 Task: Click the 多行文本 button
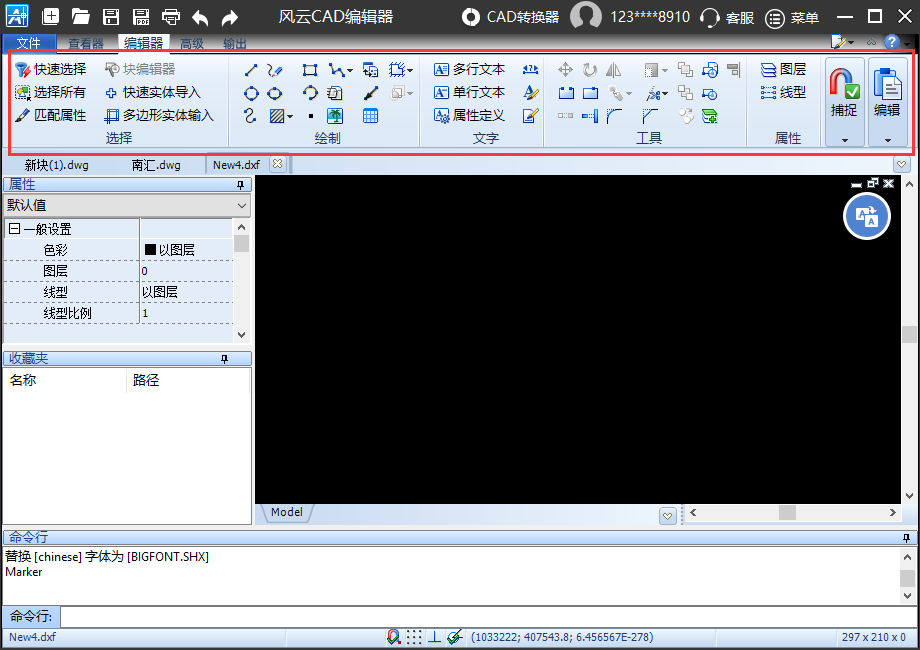click(x=469, y=69)
